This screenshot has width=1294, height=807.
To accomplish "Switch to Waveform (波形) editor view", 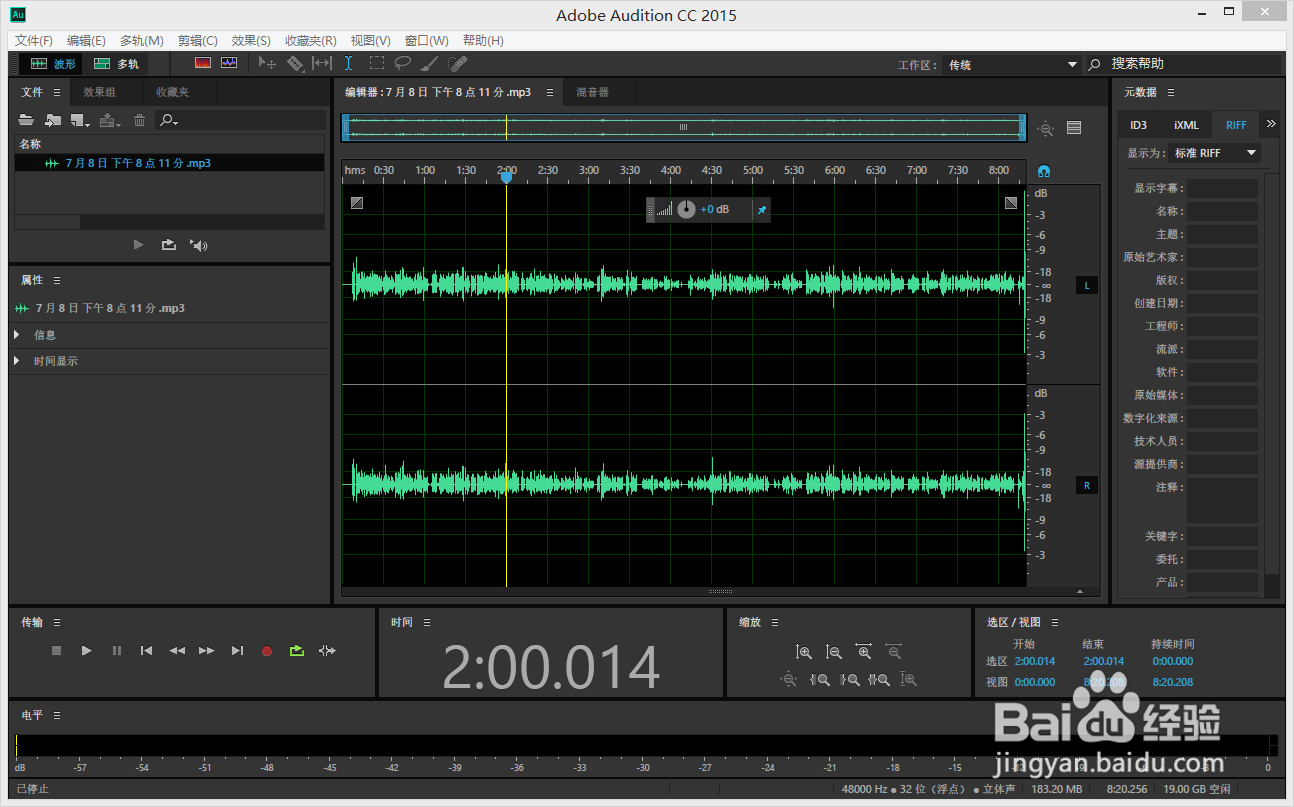I will 52,63.
